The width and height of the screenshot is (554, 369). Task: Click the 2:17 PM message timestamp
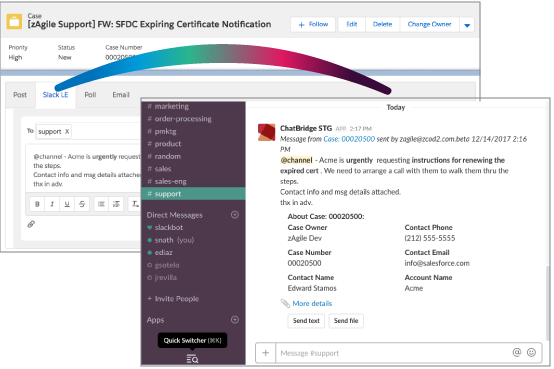click(360, 129)
